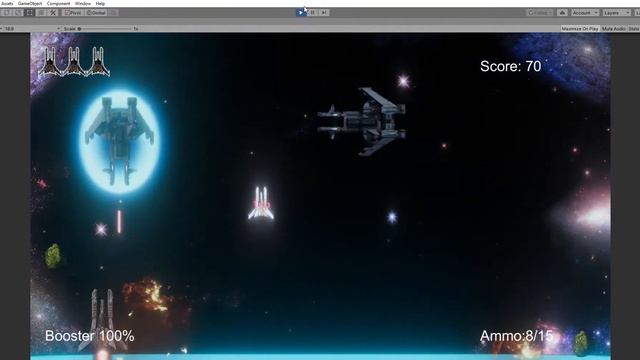Toggle the Stats overlay button
The image size is (640, 360).
(x=634, y=29)
